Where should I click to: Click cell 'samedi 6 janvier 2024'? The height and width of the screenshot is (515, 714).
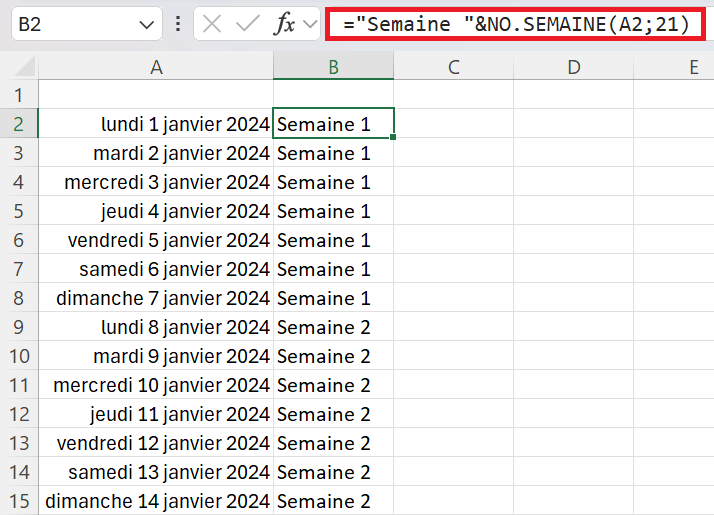pos(156,269)
